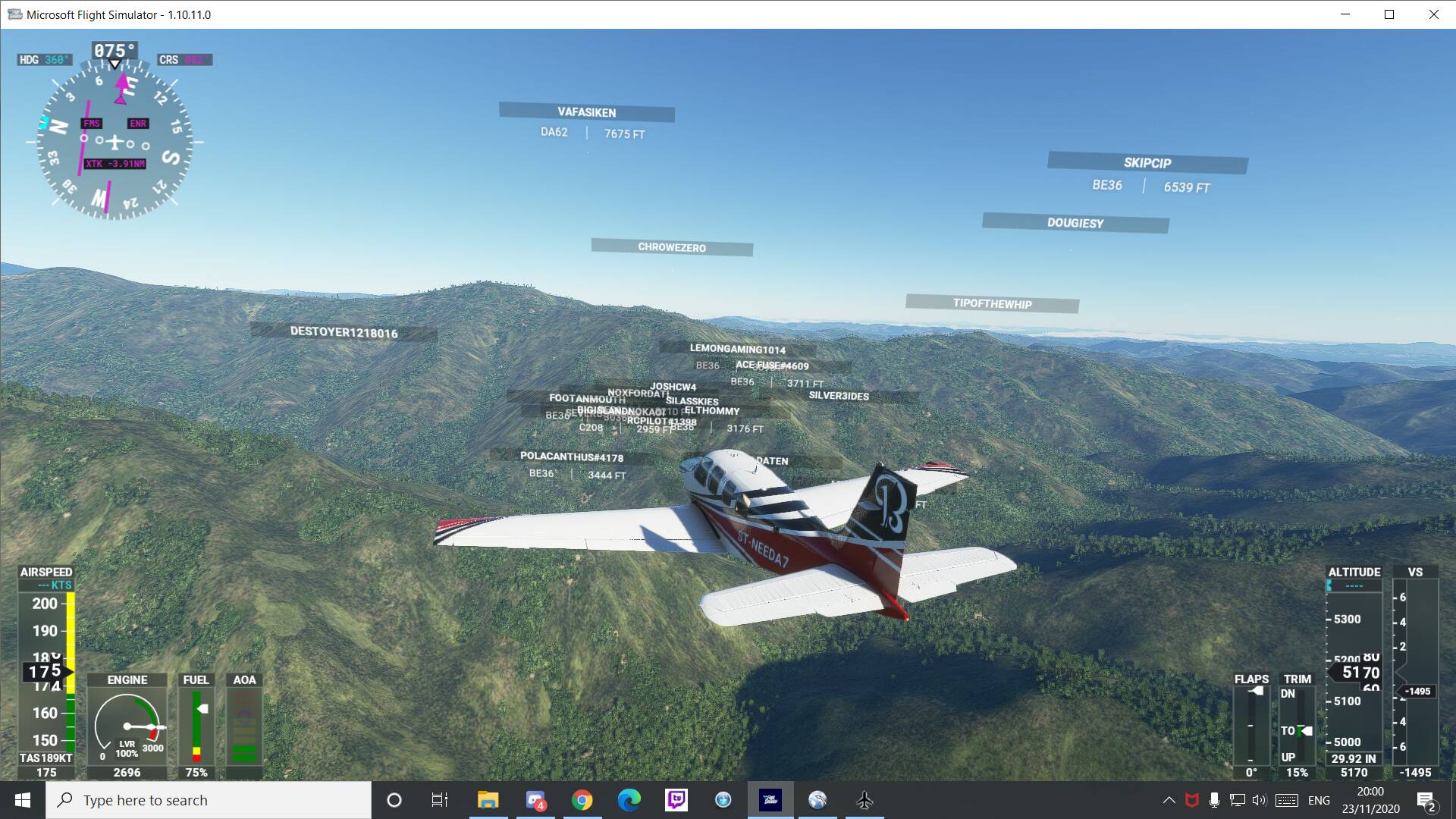The image size is (1456, 819).
Task: Open Microsoft Edge from the taskbar
Action: [x=629, y=800]
